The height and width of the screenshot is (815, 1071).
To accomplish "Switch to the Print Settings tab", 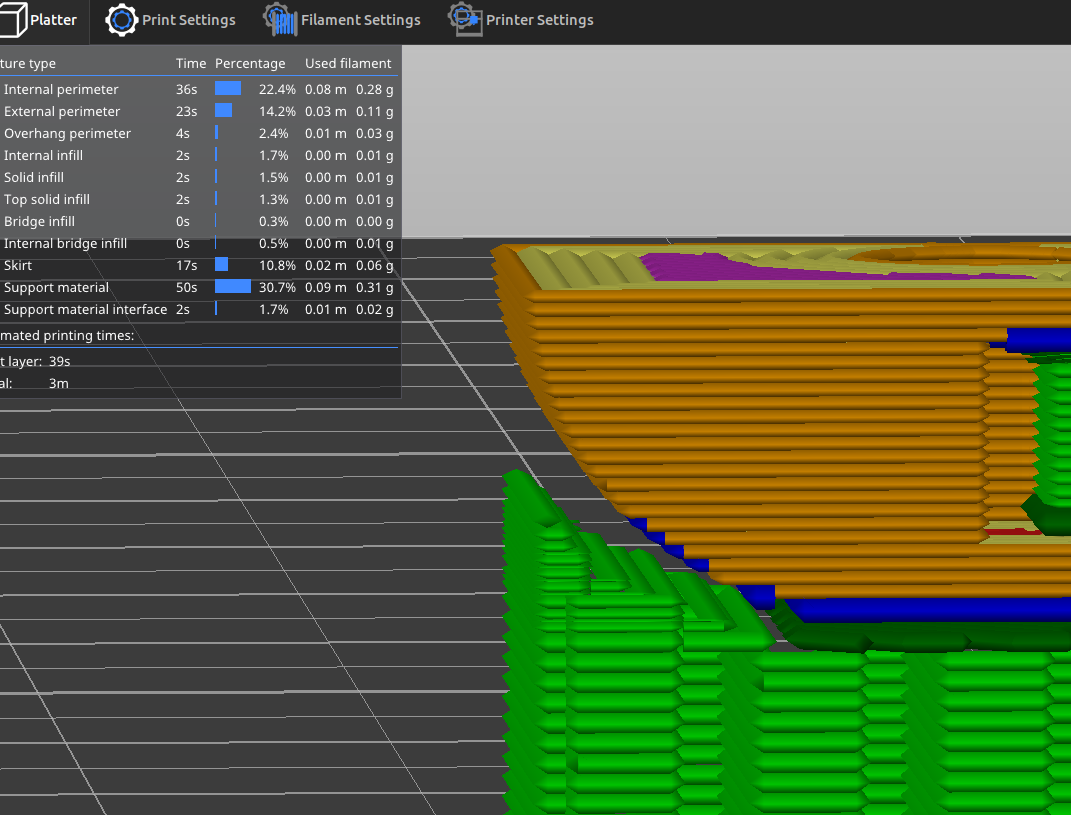I will pos(170,20).
